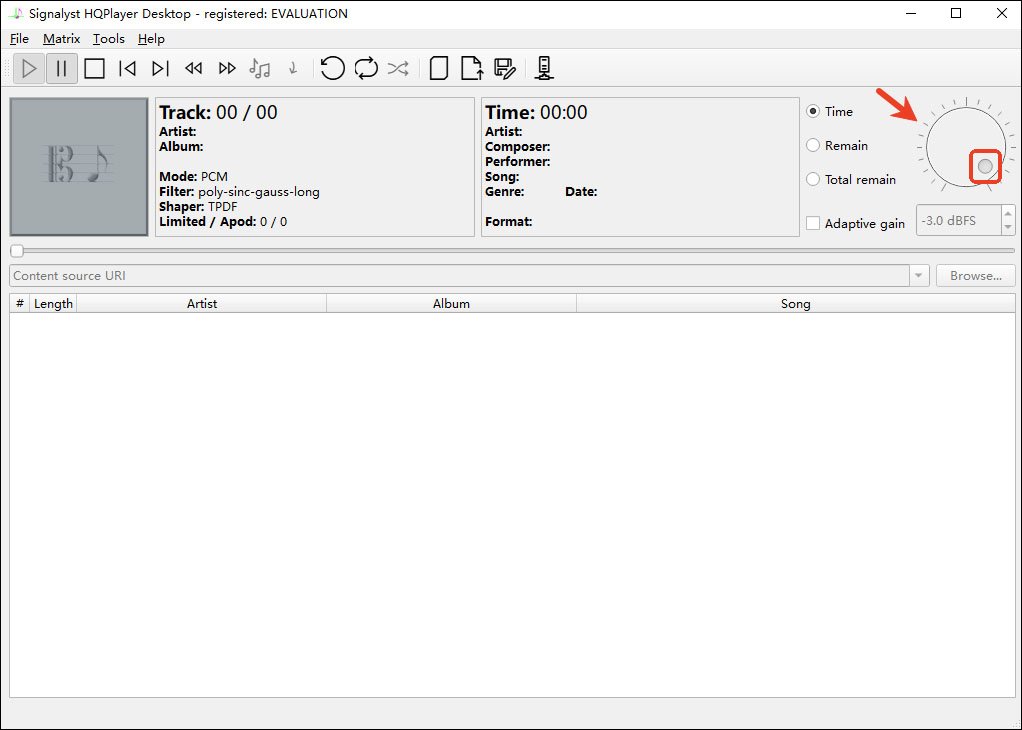Click the Limited / Apod: 0 / 0 text

223,222
